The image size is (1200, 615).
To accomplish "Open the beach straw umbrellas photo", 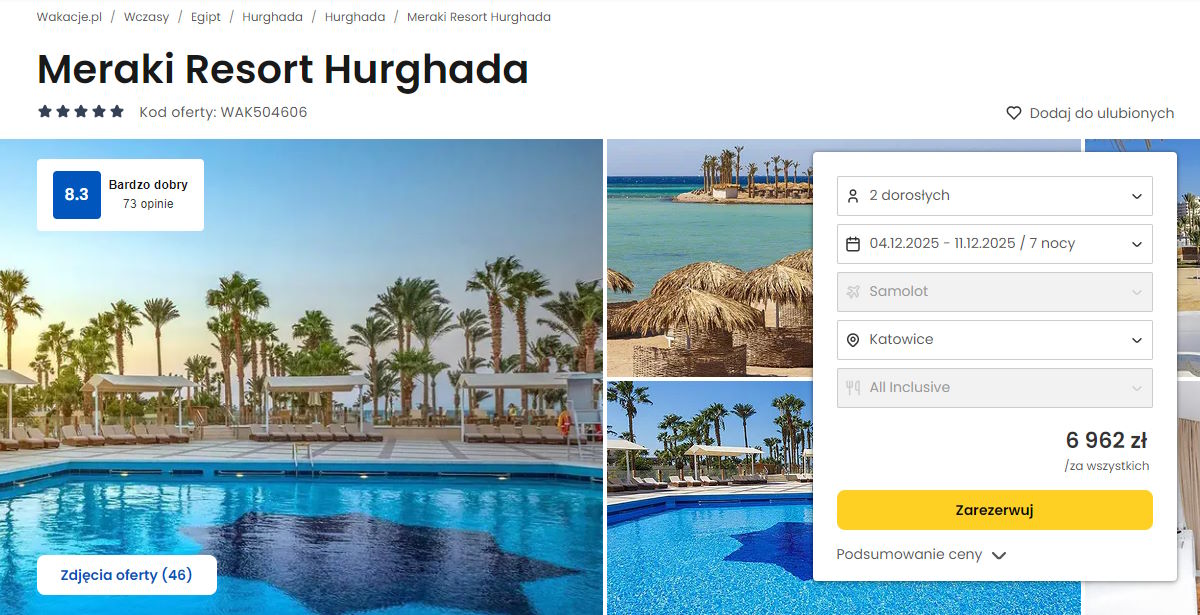I will (x=710, y=258).
